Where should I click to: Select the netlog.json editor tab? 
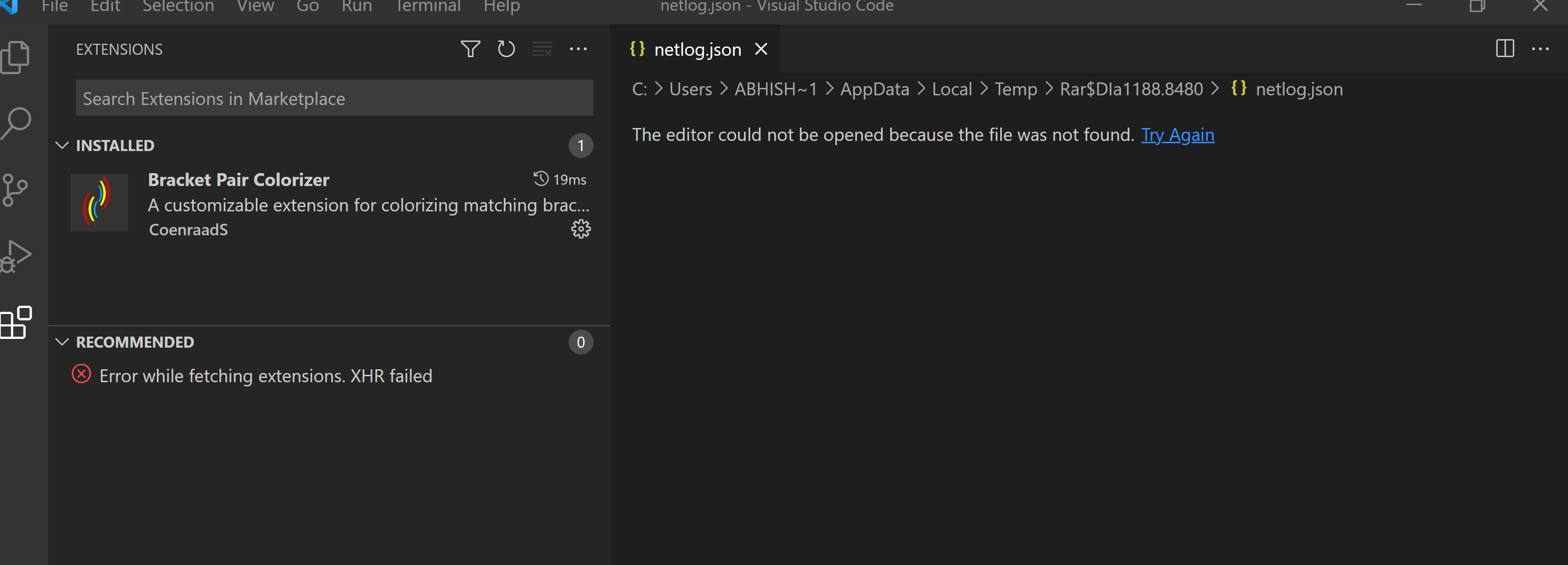coord(698,49)
